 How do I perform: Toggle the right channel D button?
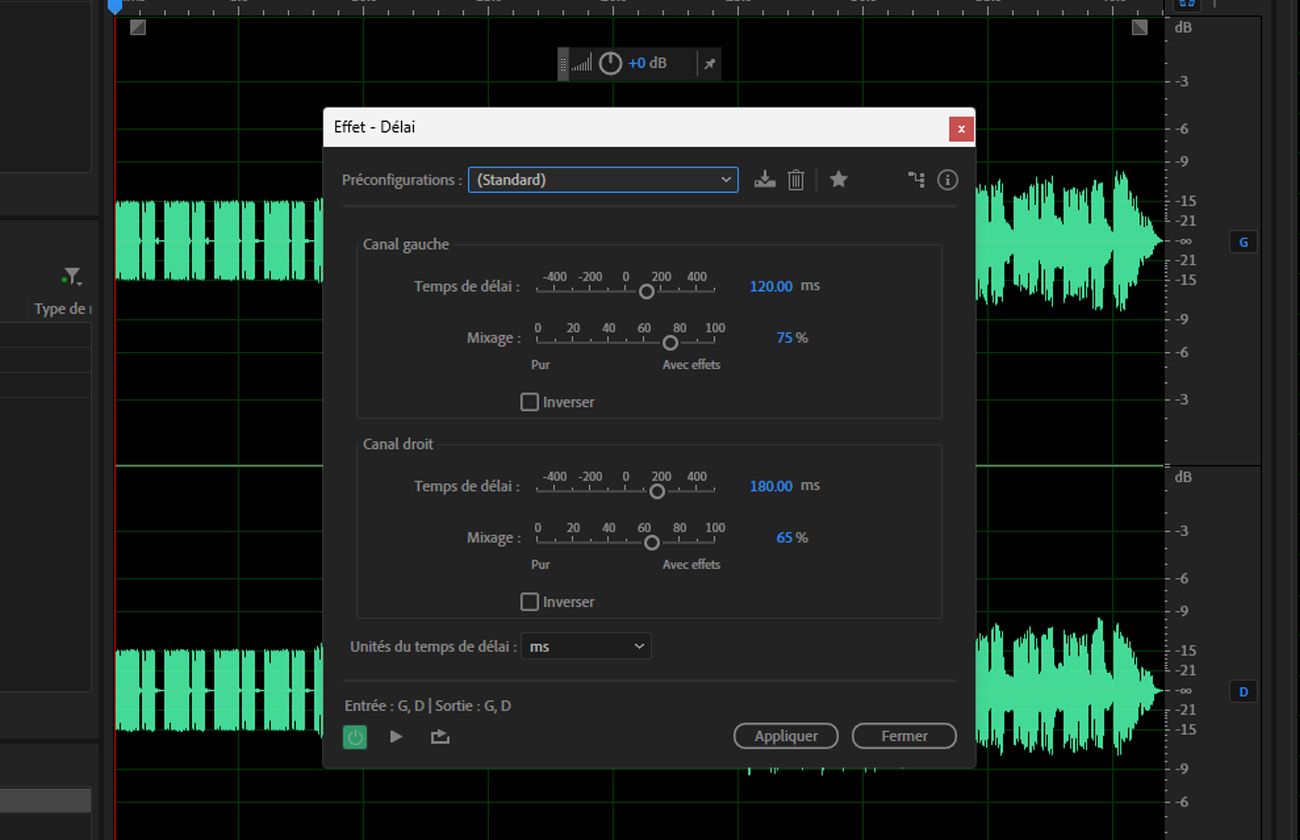[x=1244, y=692]
